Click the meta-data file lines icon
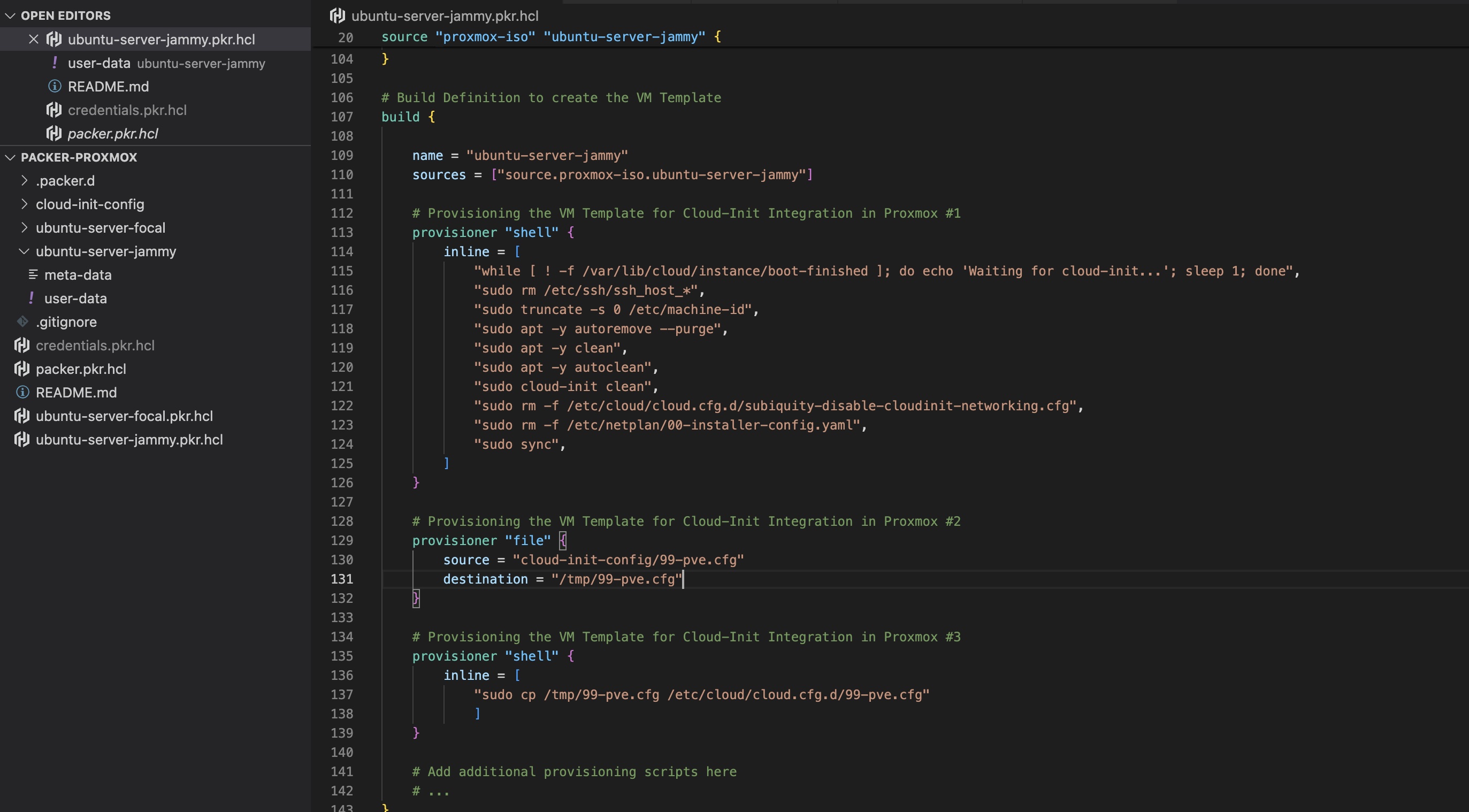Image resolution: width=1469 pixels, height=812 pixels. (x=33, y=274)
